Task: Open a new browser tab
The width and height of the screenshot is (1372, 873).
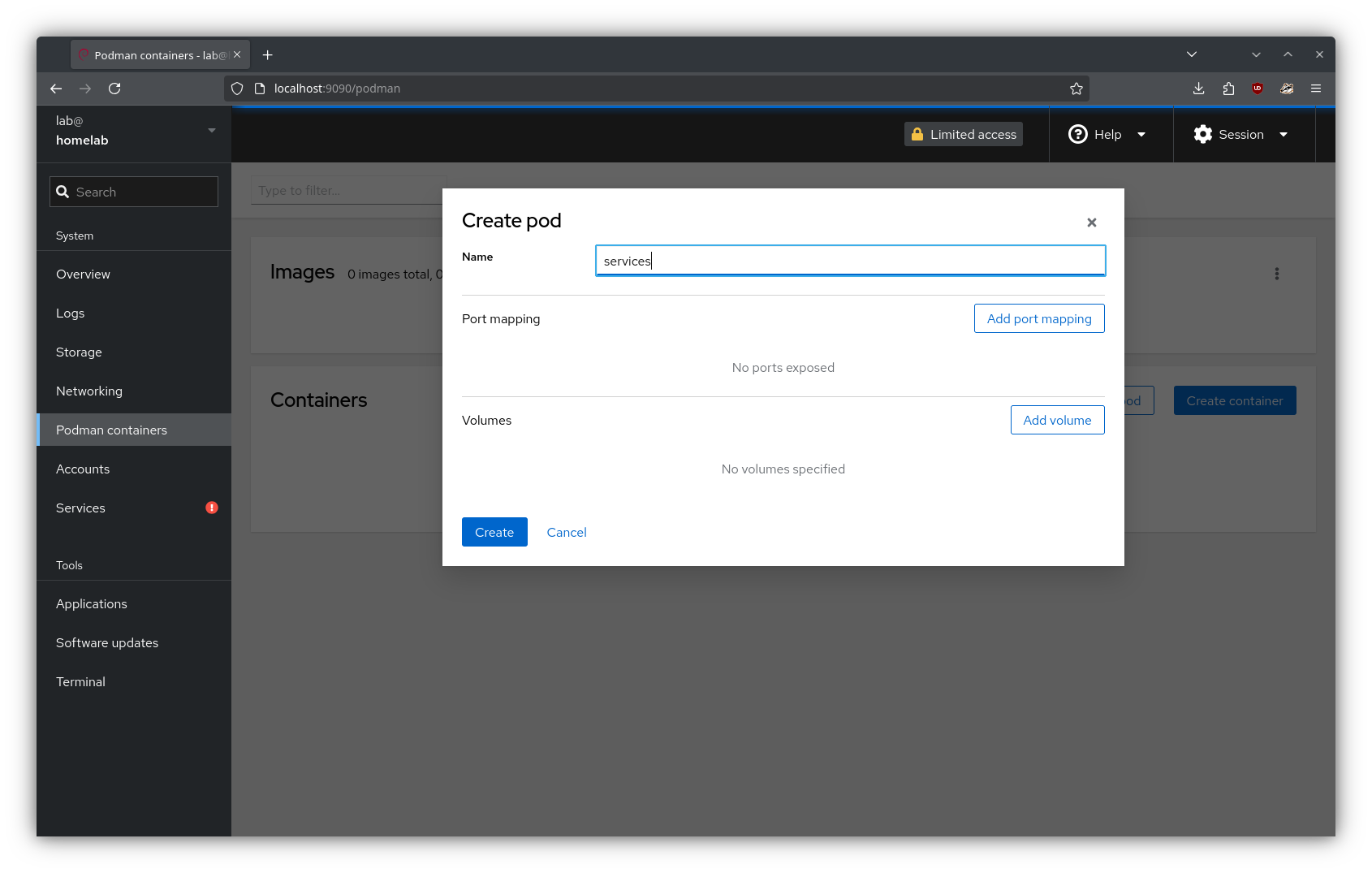Action: pos(267,55)
